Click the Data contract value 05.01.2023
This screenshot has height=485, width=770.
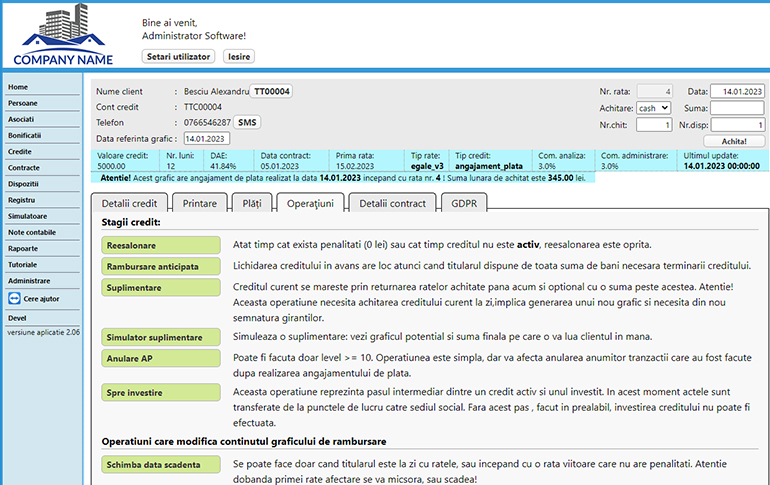279,166
